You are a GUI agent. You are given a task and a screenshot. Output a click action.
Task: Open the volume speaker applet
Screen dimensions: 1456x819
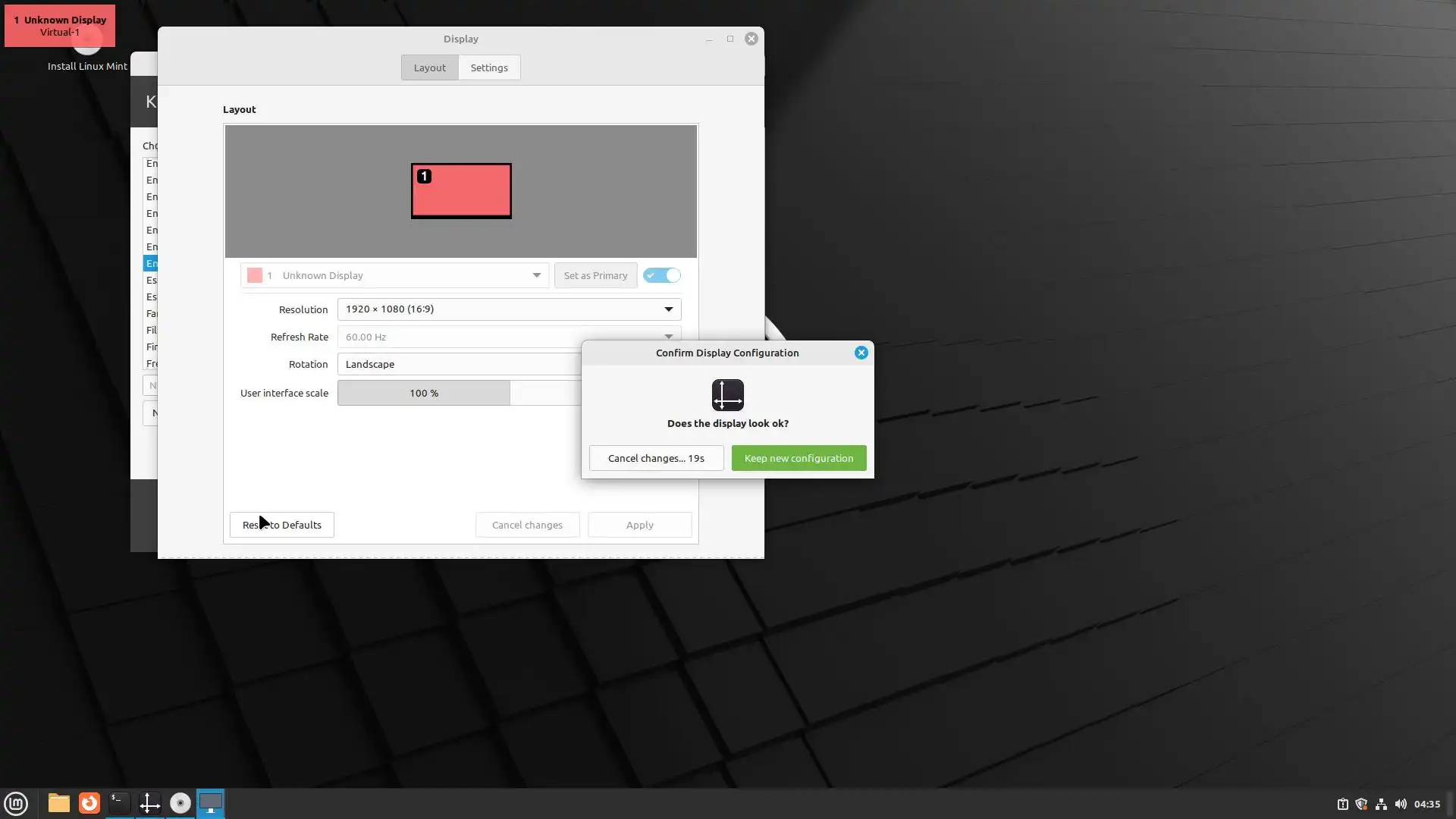[1401, 804]
